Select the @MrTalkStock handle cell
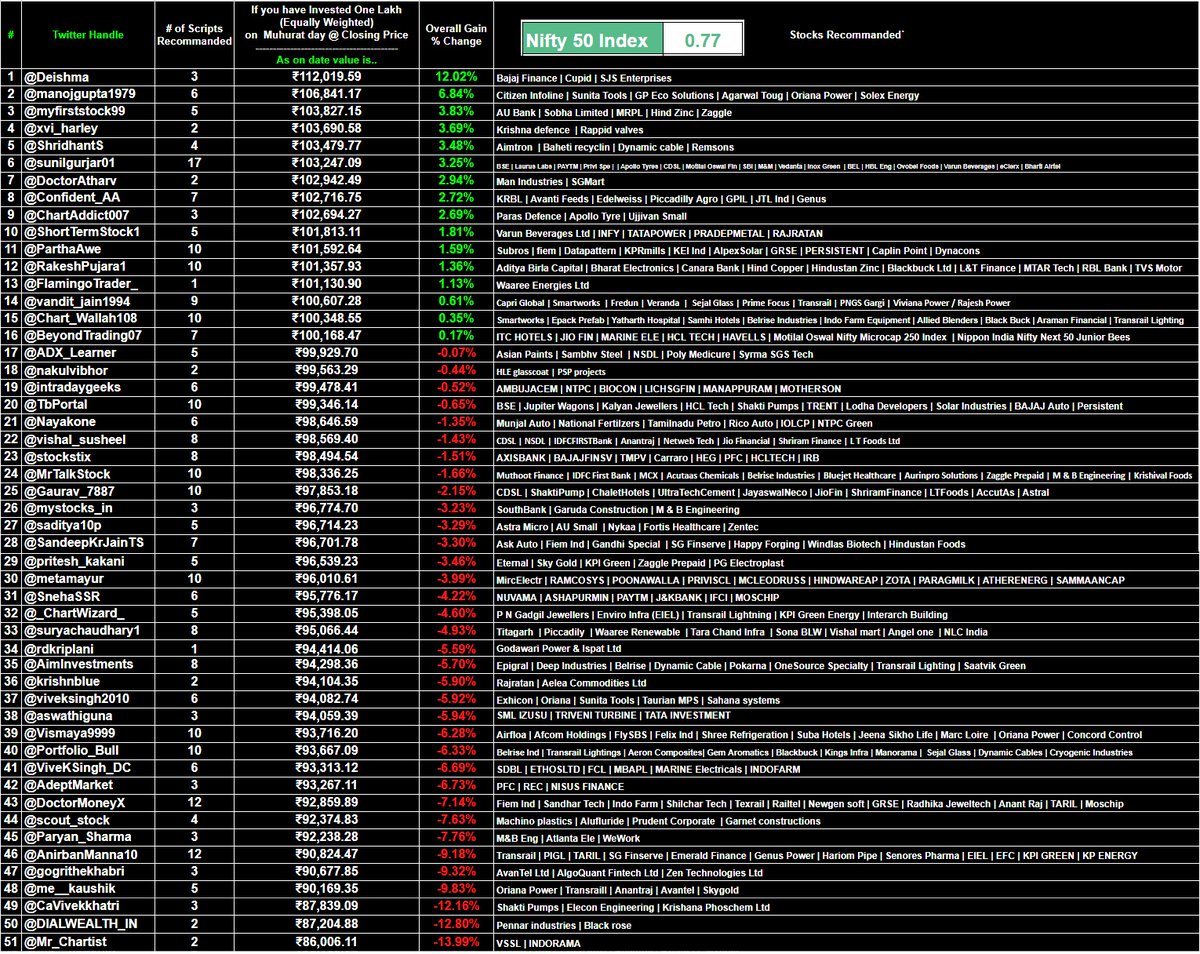The height and width of the screenshot is (954, 1200). point(88,474)
